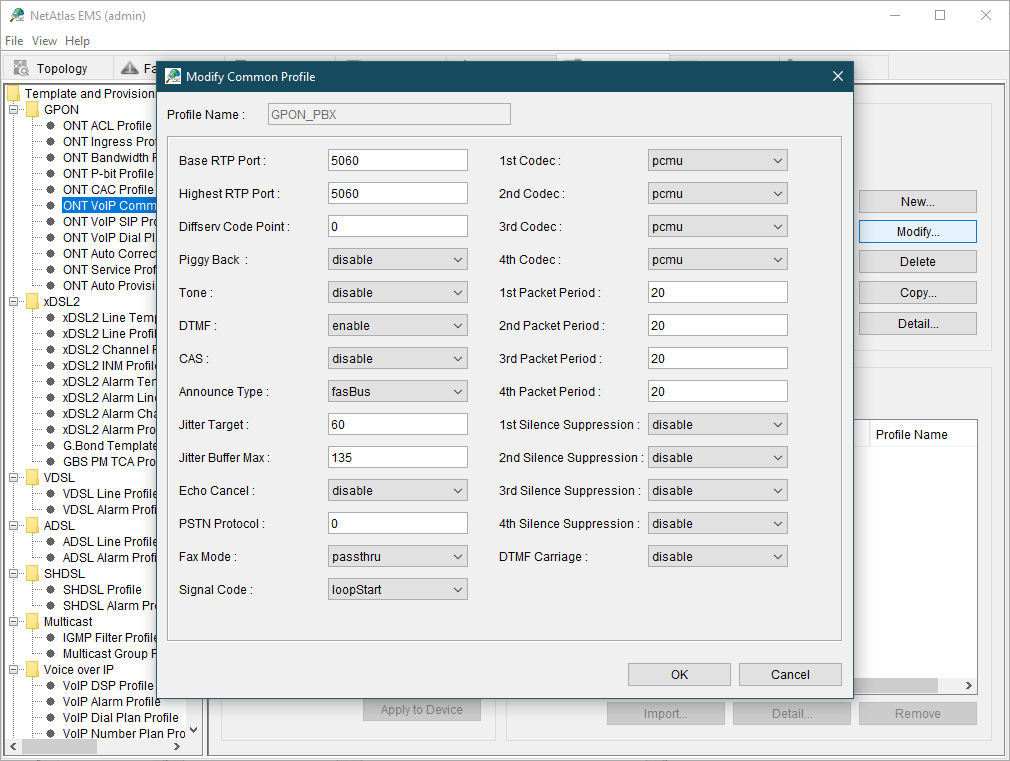Open the 4th Silence Suppression dropdown
Viewport: 1010px width, 761px height.
coord(718,524)
